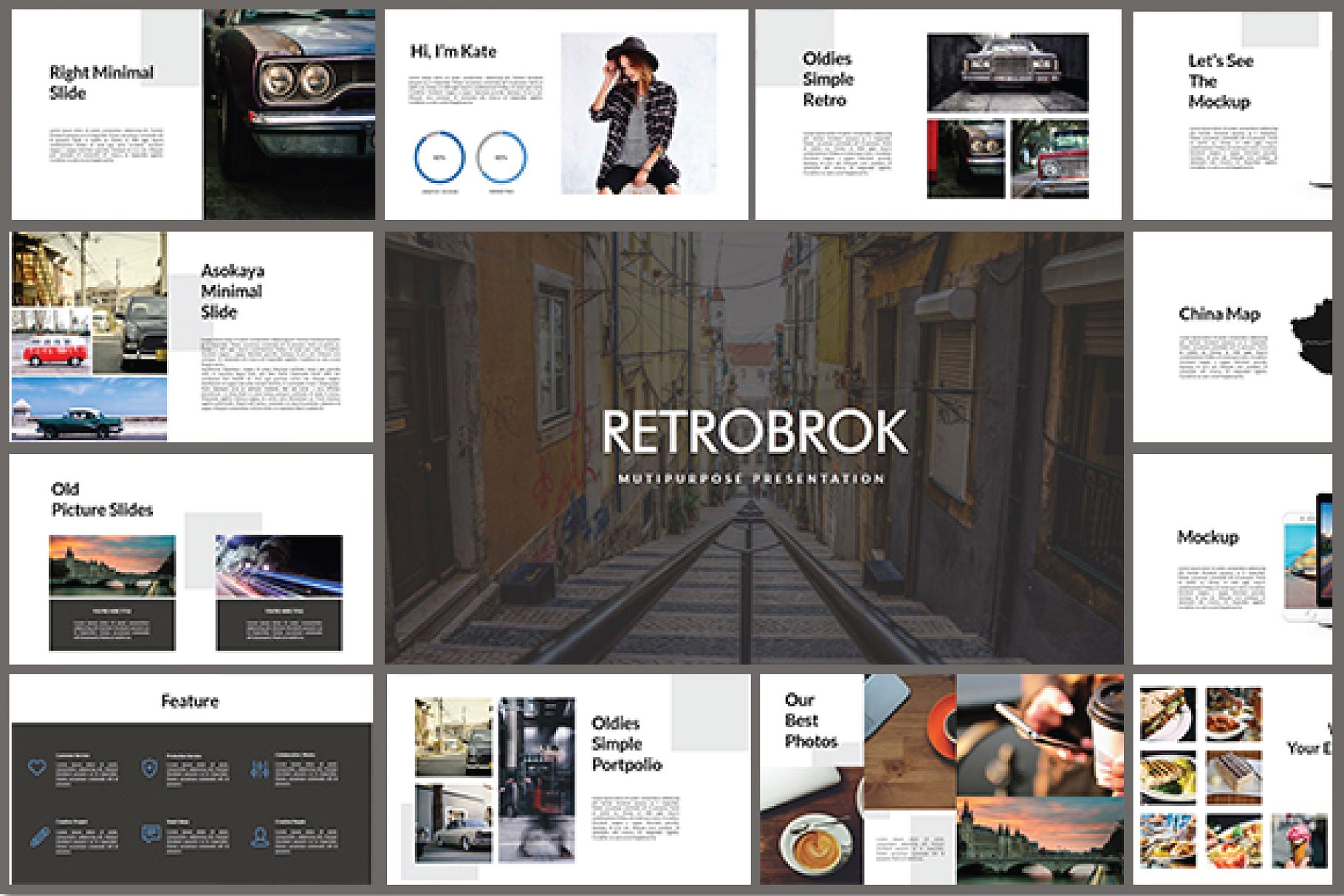Screen dimensions: 1344x896
Task: Click the tools icon in the Feature section
Action: (259, 768)
